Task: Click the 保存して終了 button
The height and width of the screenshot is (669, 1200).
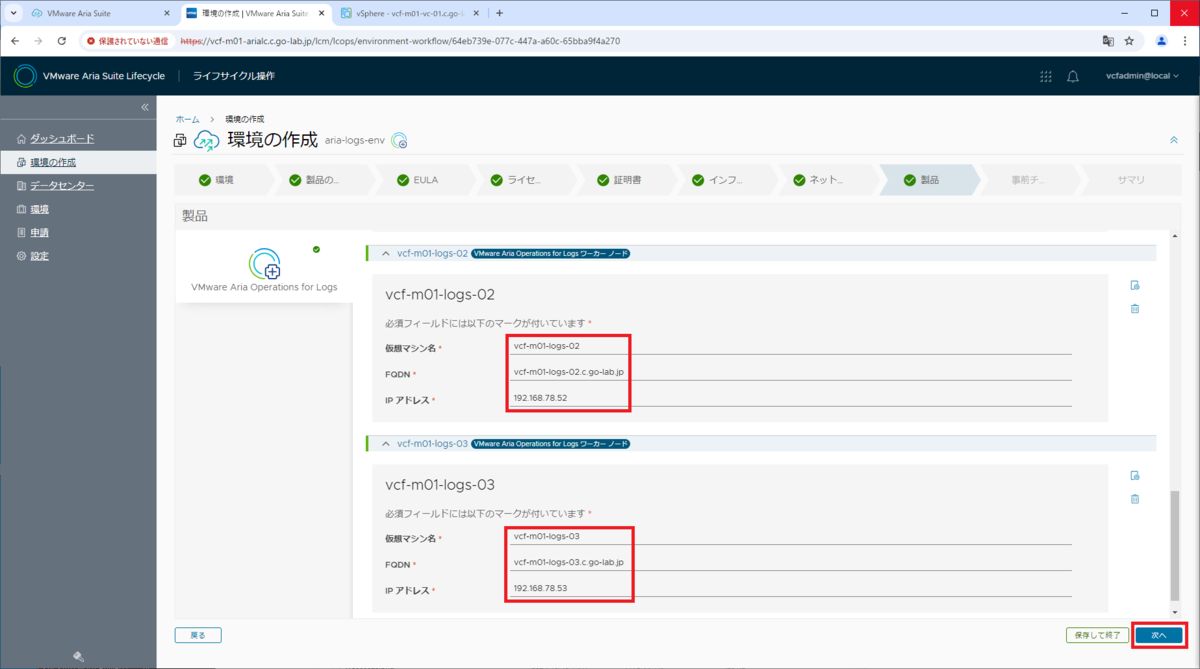Action: (1097, 635)
